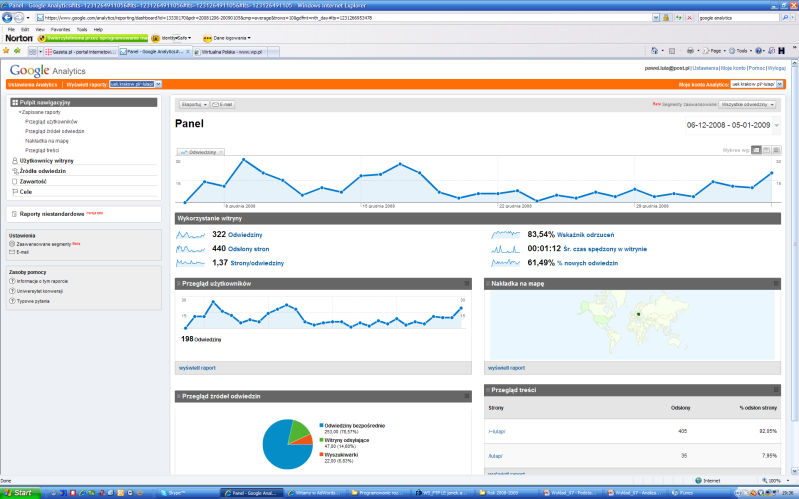Open the Quick Tabs grid icon

pyautogui.click(x=33, y=52)
